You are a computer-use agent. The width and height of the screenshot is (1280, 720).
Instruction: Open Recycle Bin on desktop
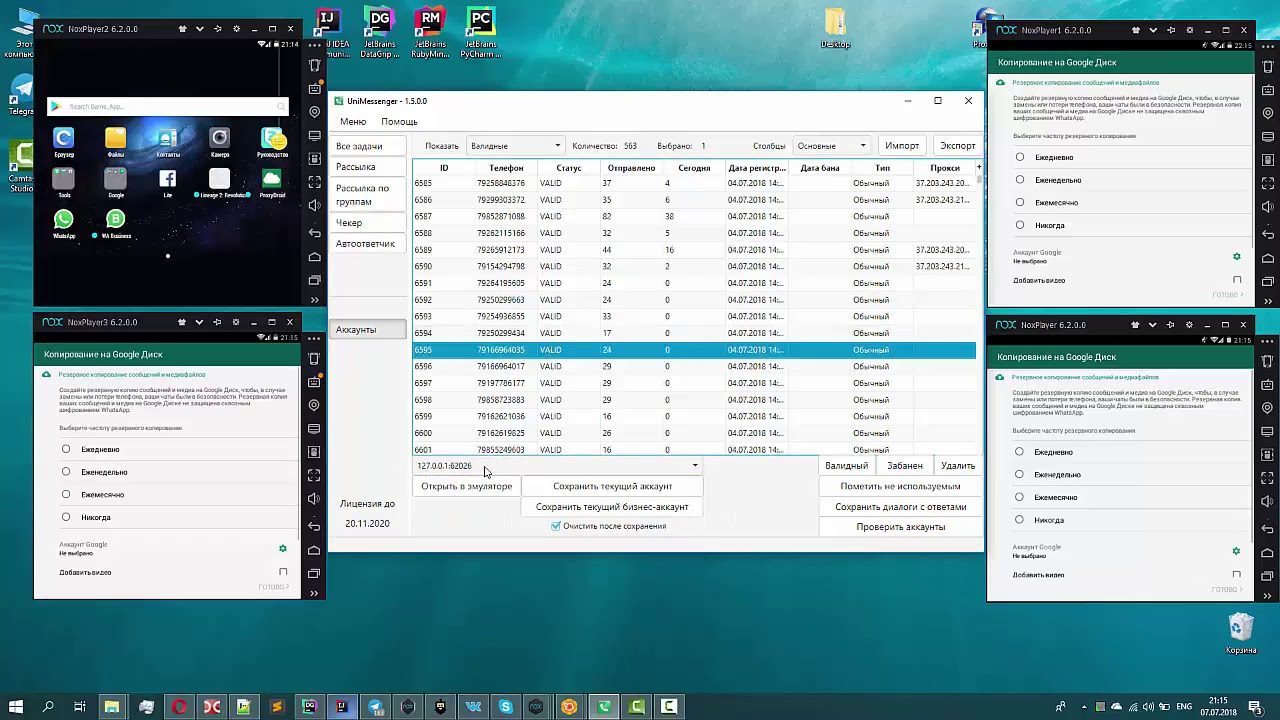coord(1241,627)
